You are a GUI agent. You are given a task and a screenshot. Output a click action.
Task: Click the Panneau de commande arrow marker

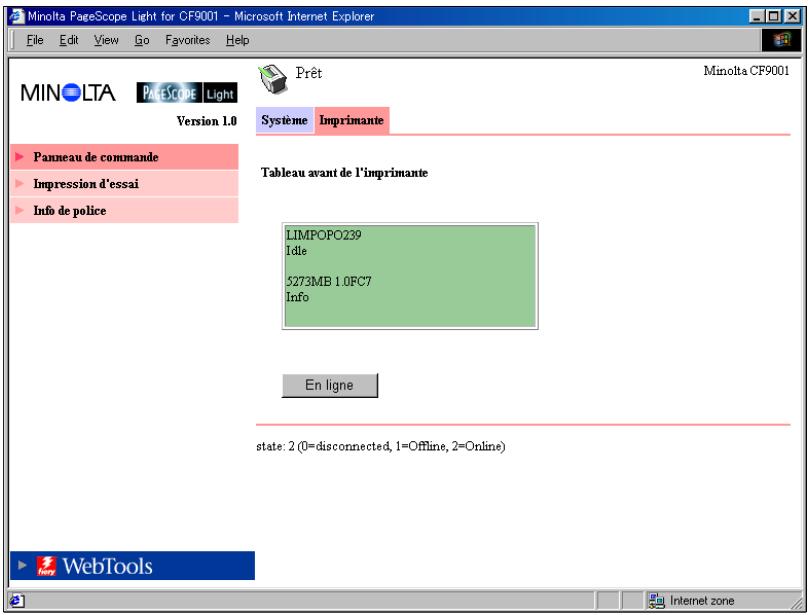pos(20,156)
